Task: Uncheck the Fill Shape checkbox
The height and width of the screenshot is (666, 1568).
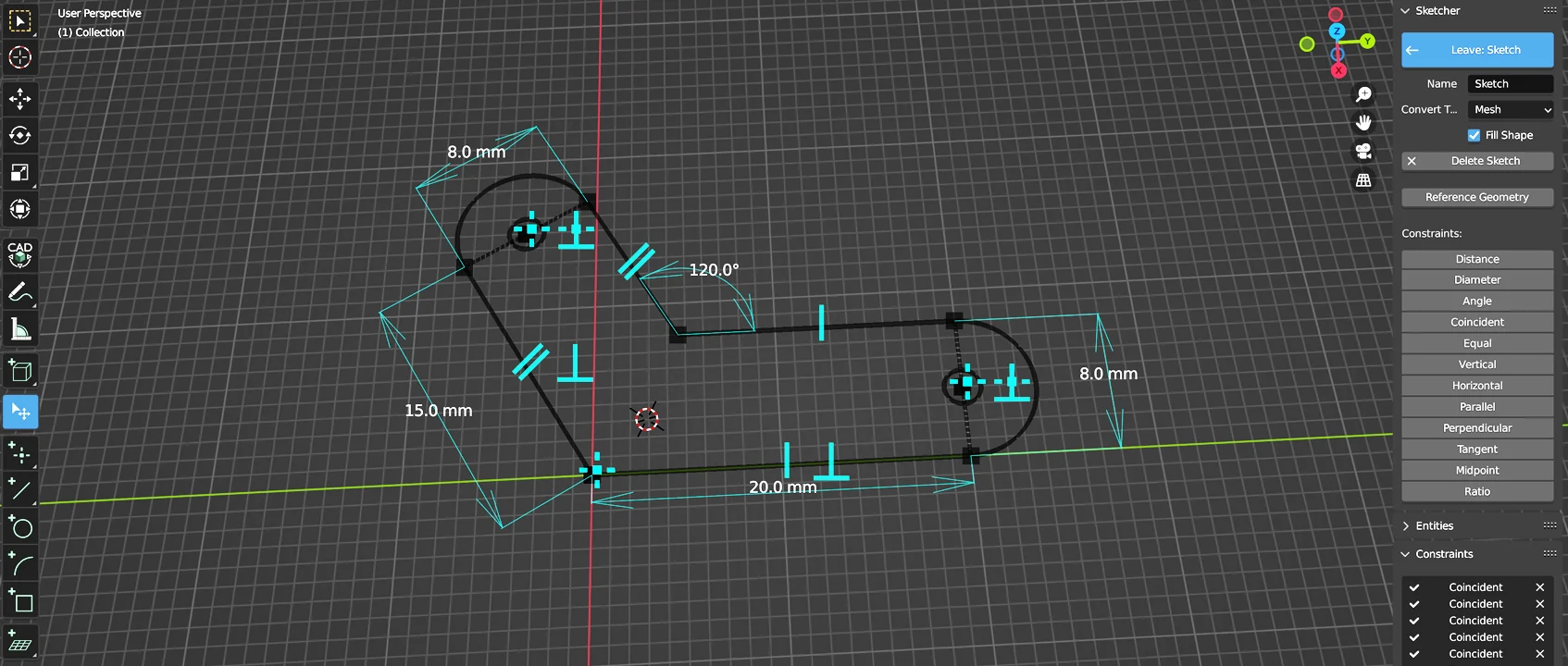Action: pyautogui.click(x=1474, y=135)
